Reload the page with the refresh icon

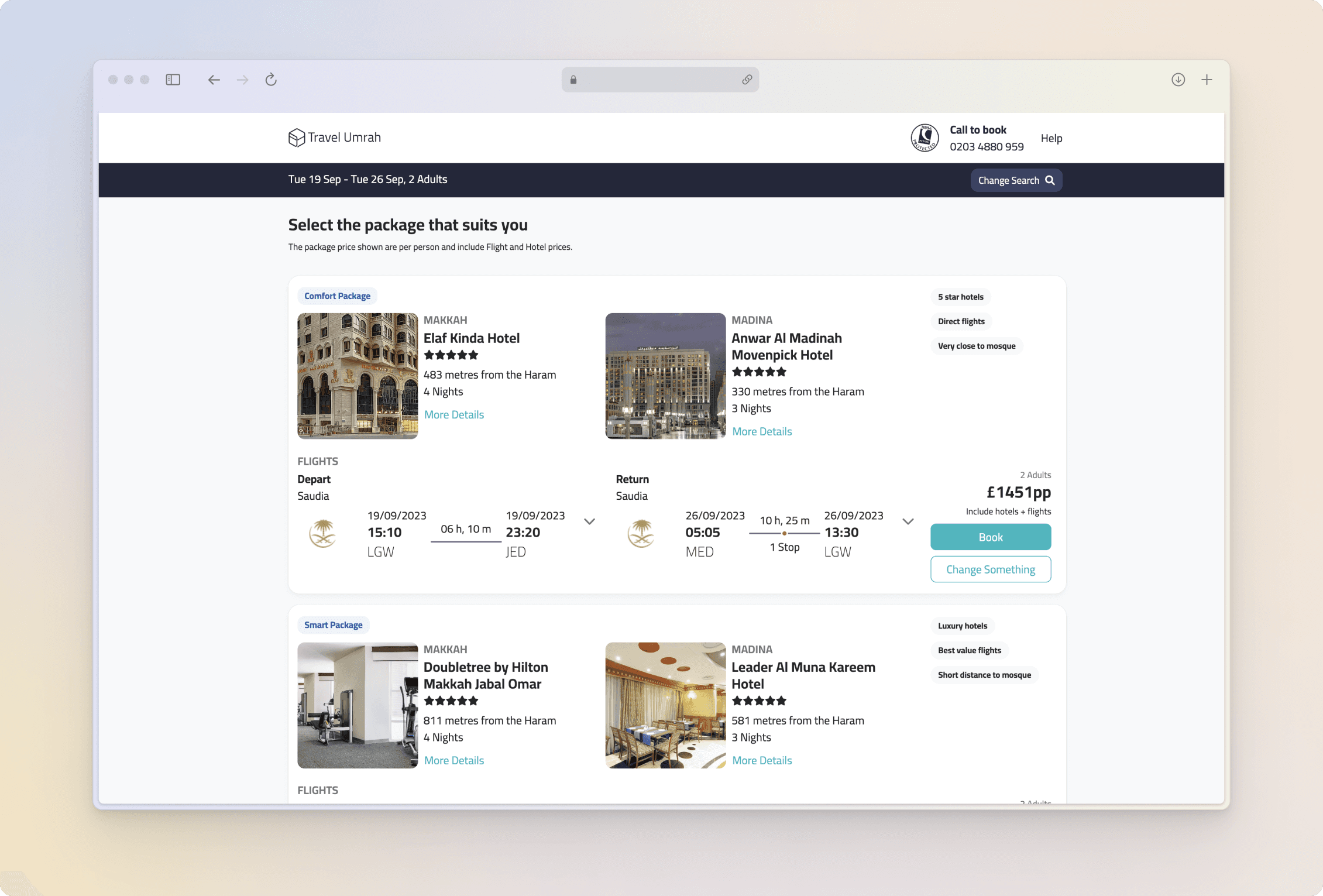pyautogui.click(x=271, y=80)
